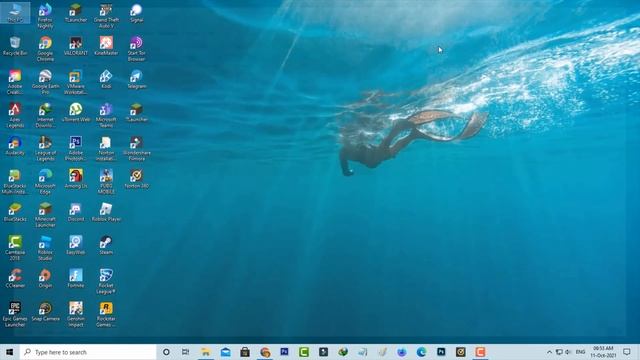Select the Wondershare Filmora shortcut
This screenshot has height=360, width=640.
136,149
